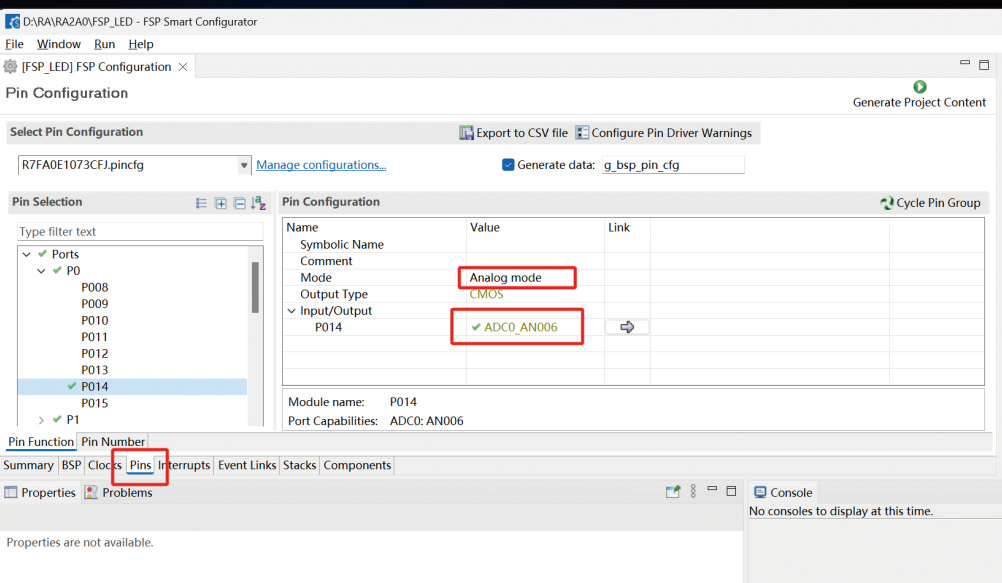Viewport: 1002px width, 583px height.
Task: Select the Pin Function tab
Action: click(x=41, y=442)
